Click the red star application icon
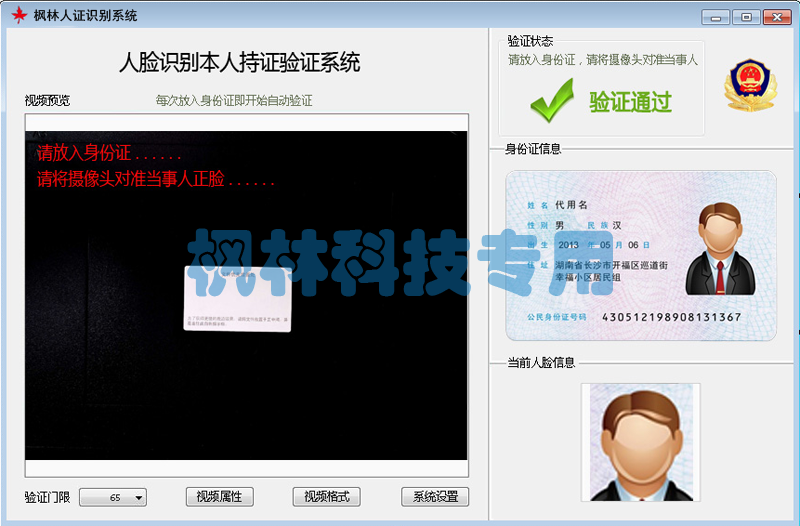Image resolution: width=800 pixels, height=526 pixels. (x=19, y=15)
